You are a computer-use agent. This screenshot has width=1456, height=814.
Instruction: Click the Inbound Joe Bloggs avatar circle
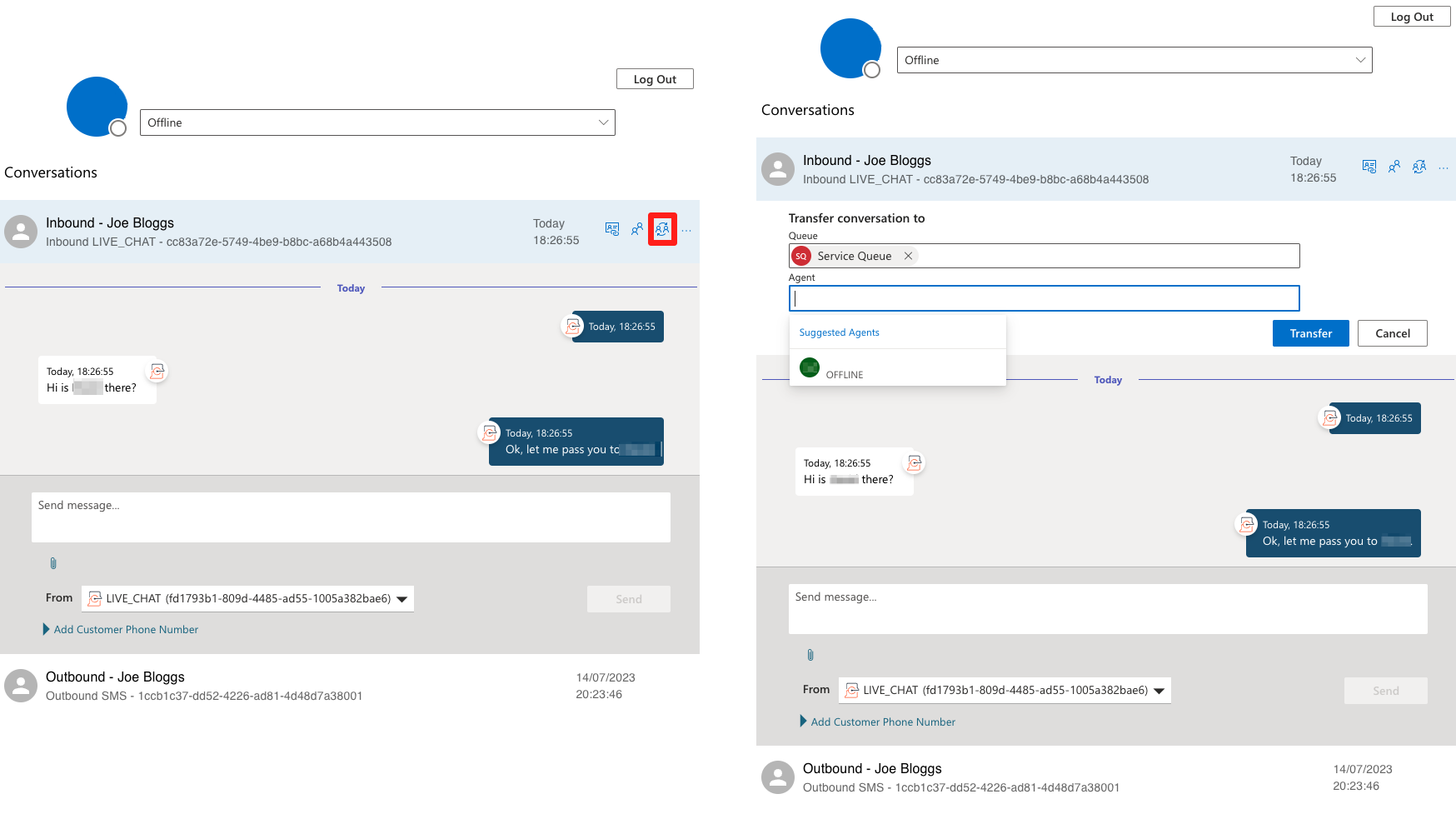(21, 231)
